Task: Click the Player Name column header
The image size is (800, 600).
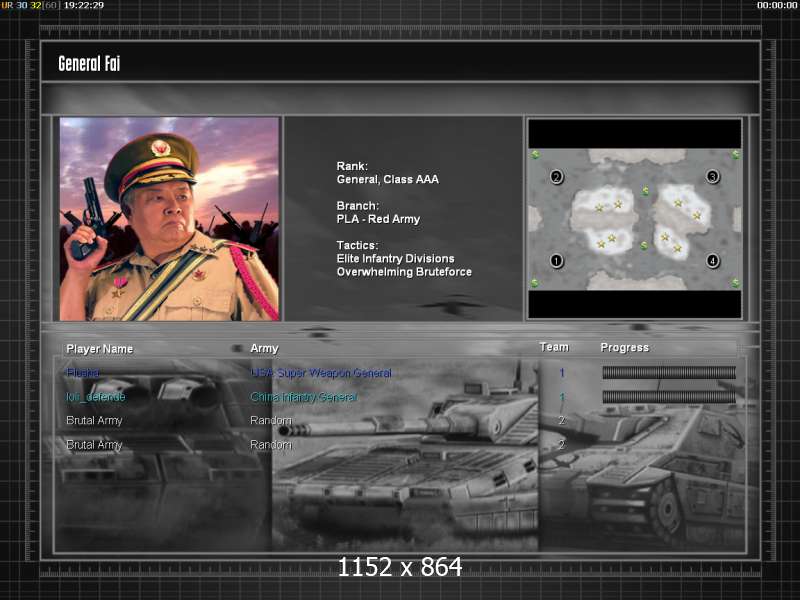Action: pos(99,349)
